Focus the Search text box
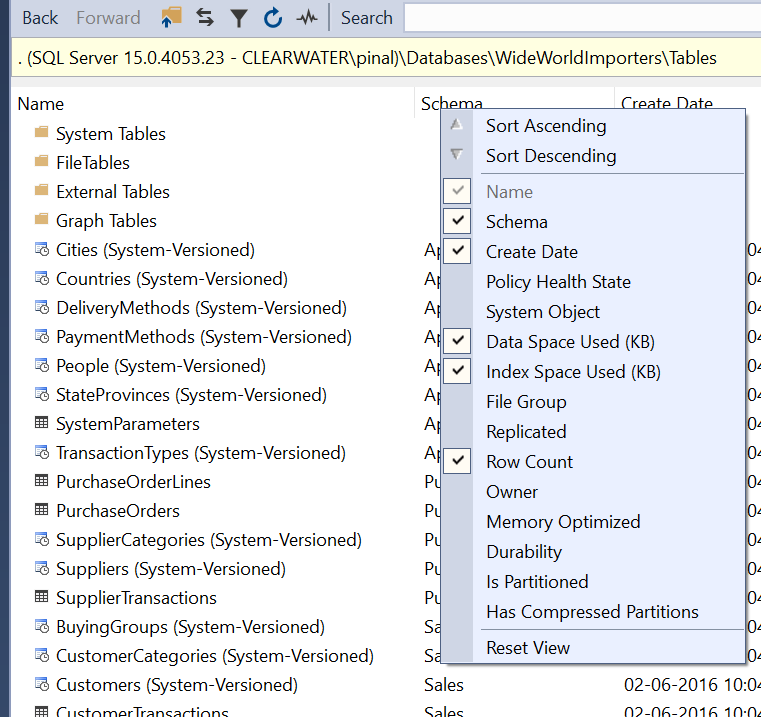Image resolution: width=761 pixels, height=717 pixels. 582,18
